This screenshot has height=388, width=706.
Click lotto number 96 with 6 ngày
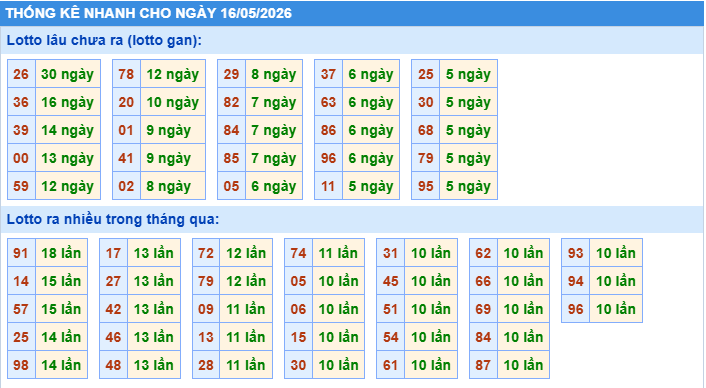pyautogui.click(x=329, y=158)
